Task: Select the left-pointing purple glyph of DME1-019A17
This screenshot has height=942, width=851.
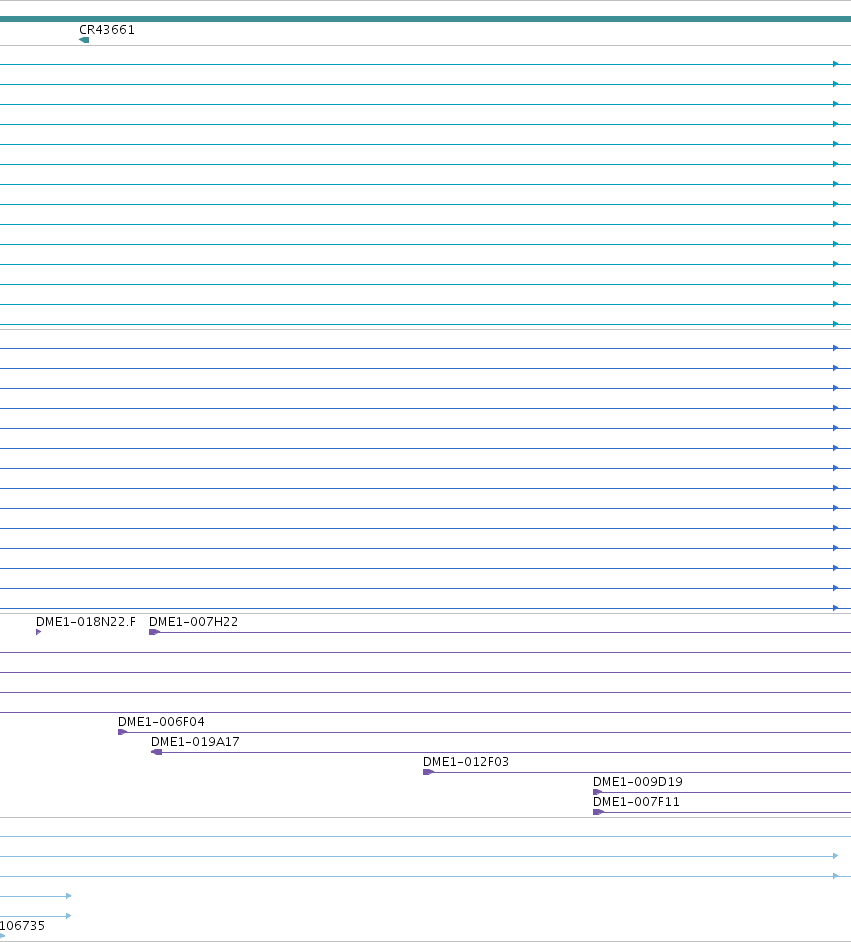Action: (x=157, y=752)
